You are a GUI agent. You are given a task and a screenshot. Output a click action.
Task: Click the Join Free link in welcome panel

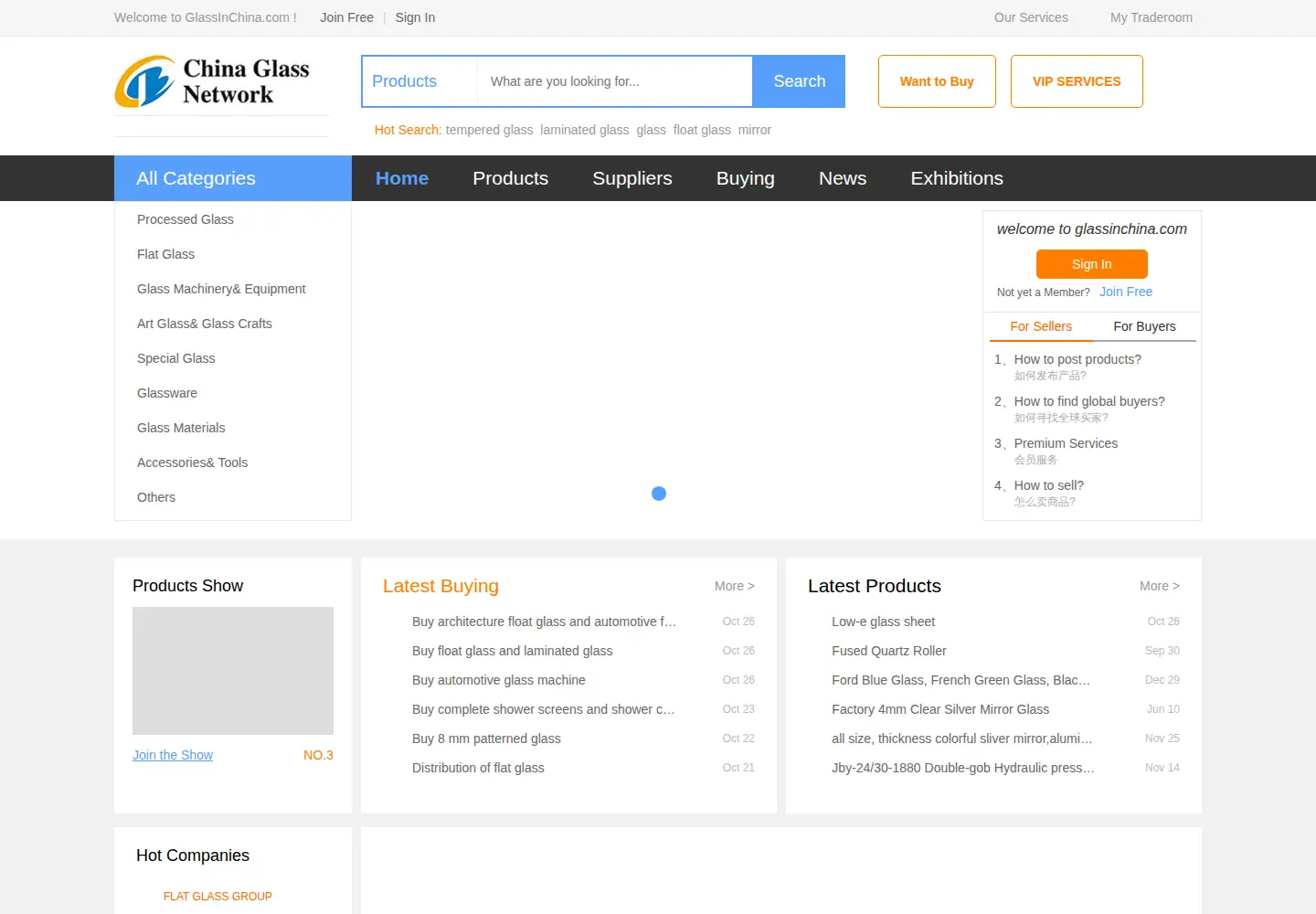pyautogui.click(x=1126, y=292)
